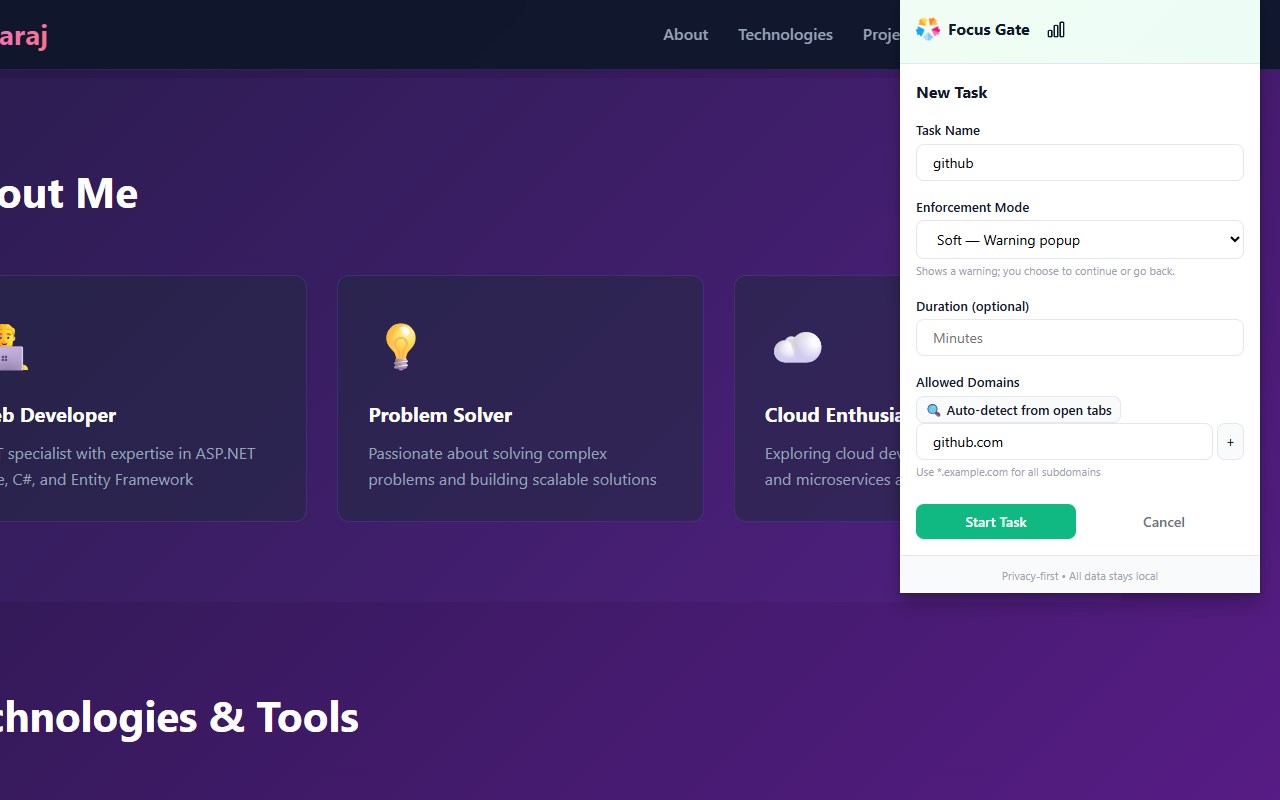Focus the Task Name field containing 'github'

[1080, 163]
